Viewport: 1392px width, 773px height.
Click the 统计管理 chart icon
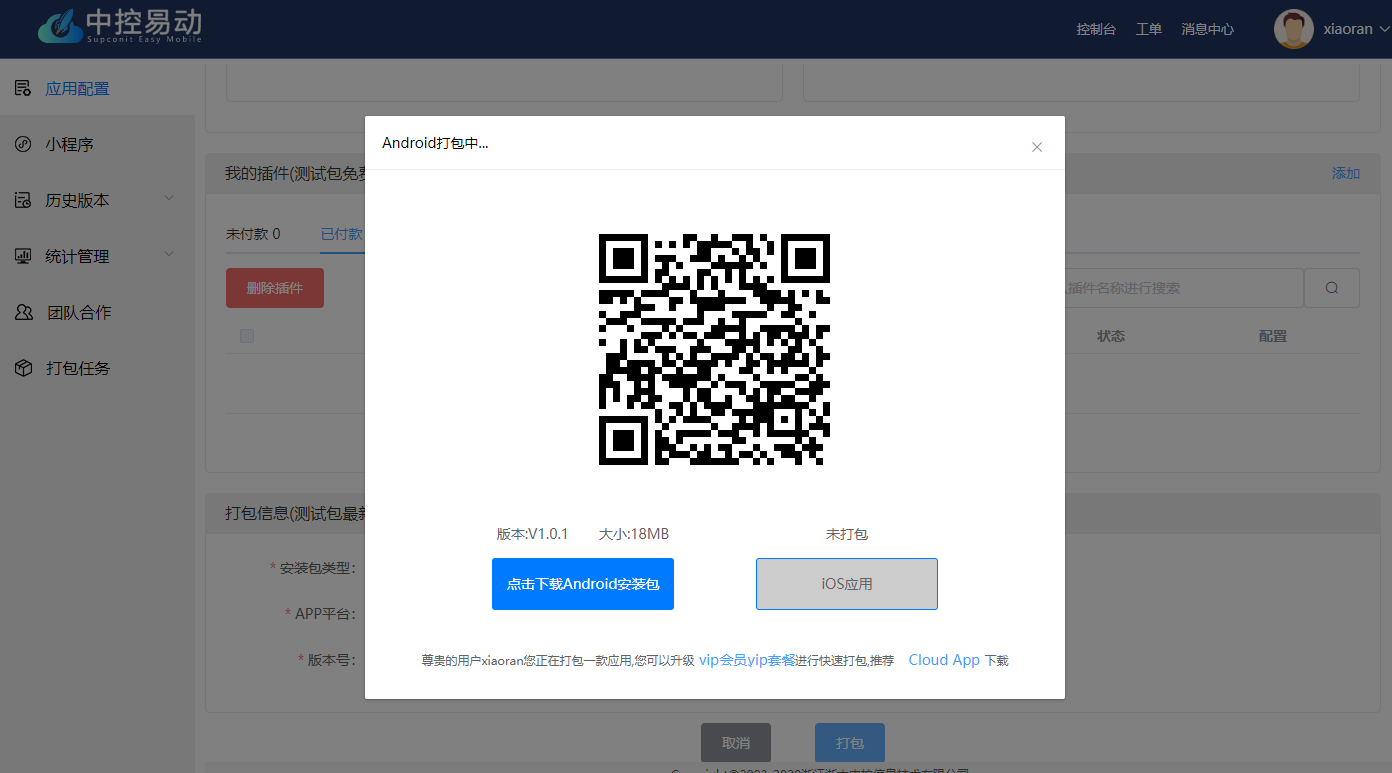coord(23,256)
